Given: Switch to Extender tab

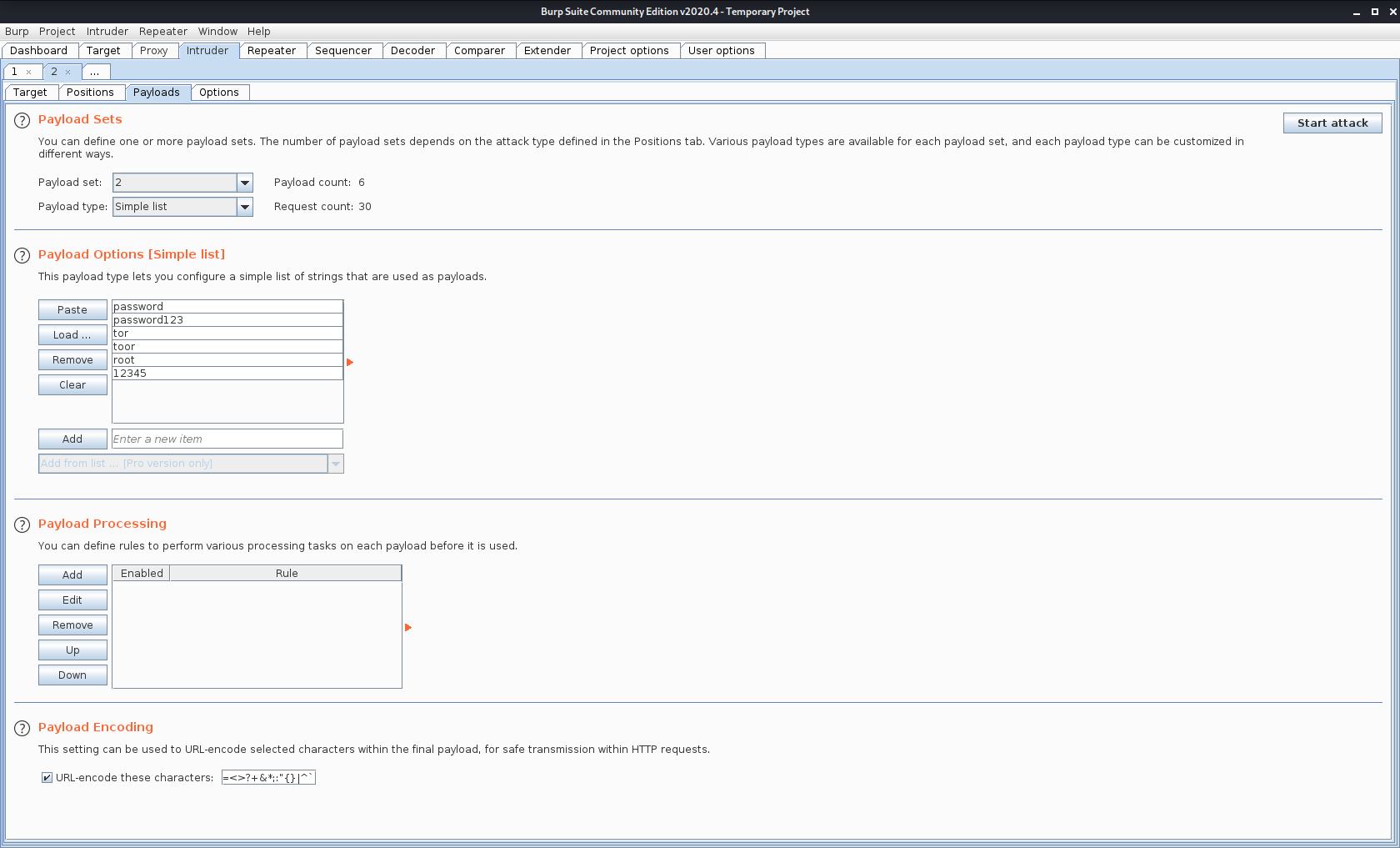Looking at the screenshot, I should tap(547, 51).
